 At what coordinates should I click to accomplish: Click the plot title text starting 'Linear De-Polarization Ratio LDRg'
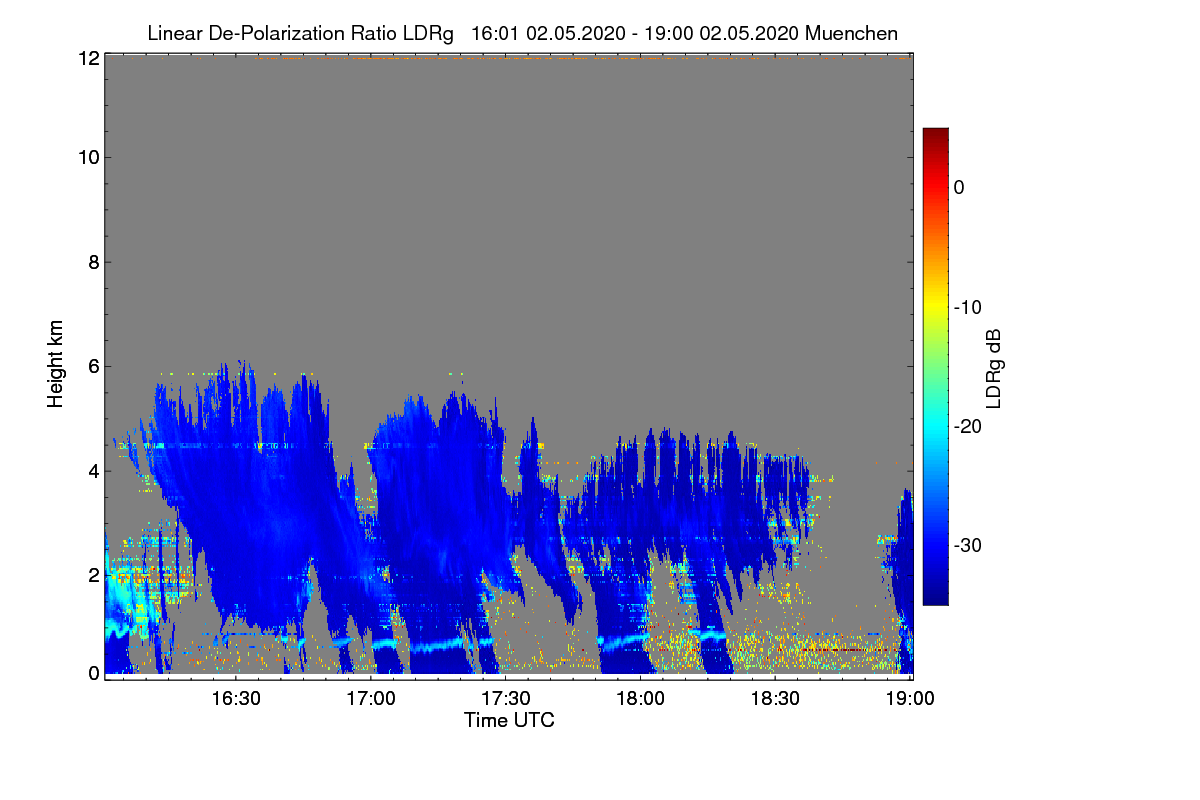[522, 33]
